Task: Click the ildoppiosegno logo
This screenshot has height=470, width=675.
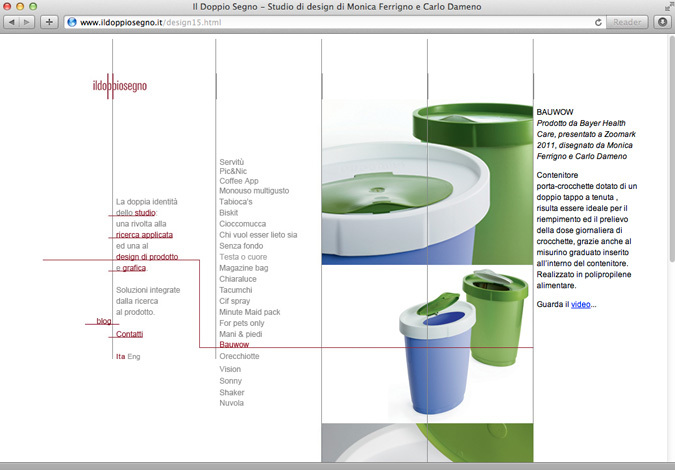Action: [119, 87]
